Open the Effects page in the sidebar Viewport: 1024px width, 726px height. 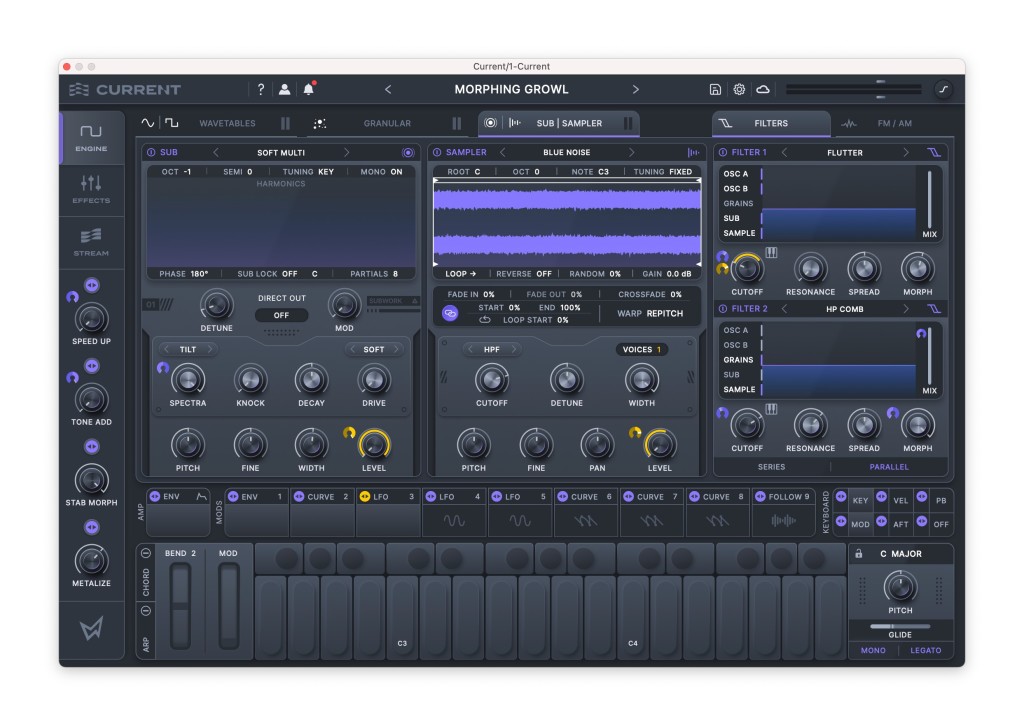coord(91,189)
